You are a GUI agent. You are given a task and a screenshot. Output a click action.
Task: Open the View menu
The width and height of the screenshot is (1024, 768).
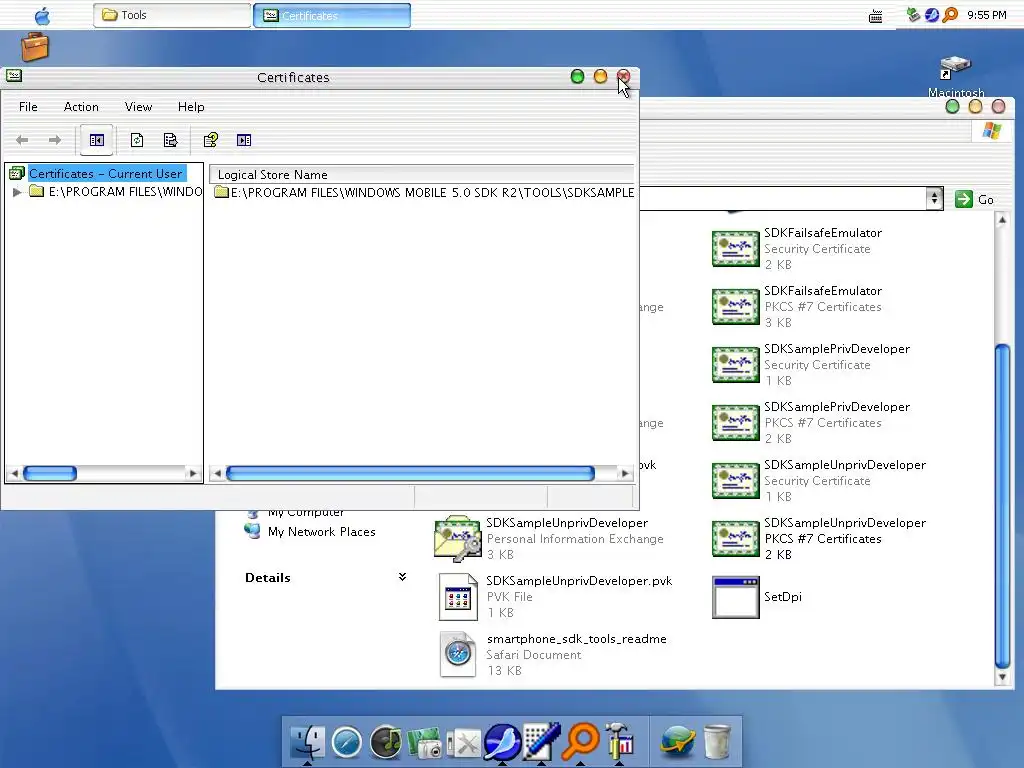(x=138, y=106)
